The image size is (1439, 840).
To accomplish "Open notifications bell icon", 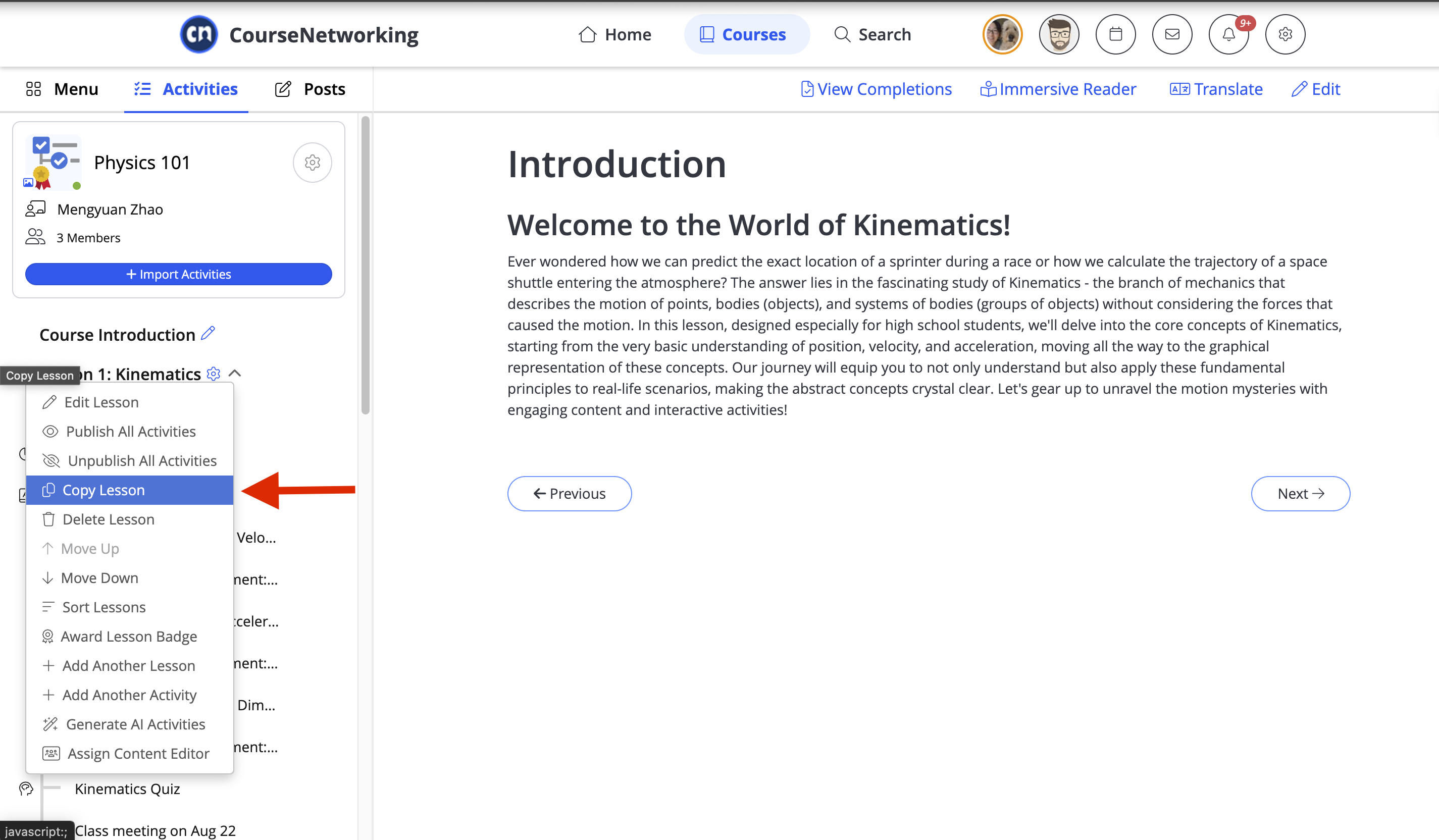I will [1228, 34].
